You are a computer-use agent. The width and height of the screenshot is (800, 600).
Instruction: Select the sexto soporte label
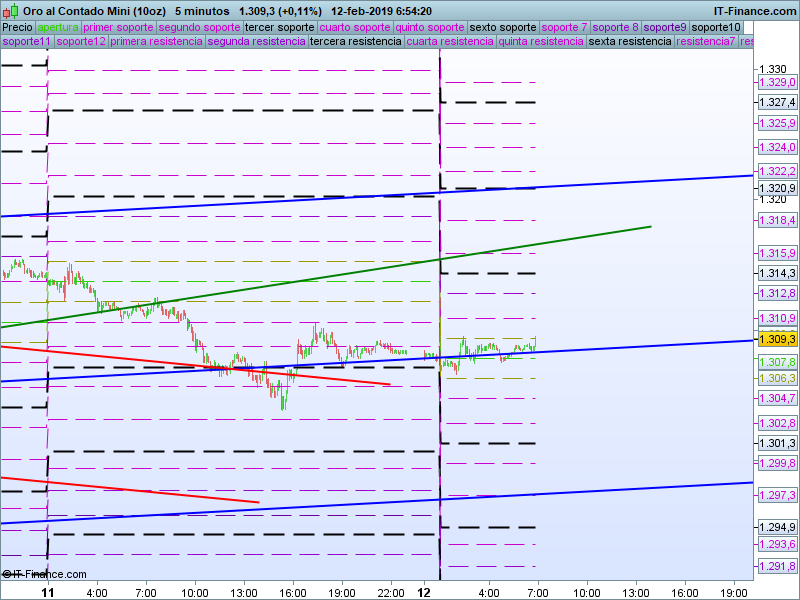503,27
